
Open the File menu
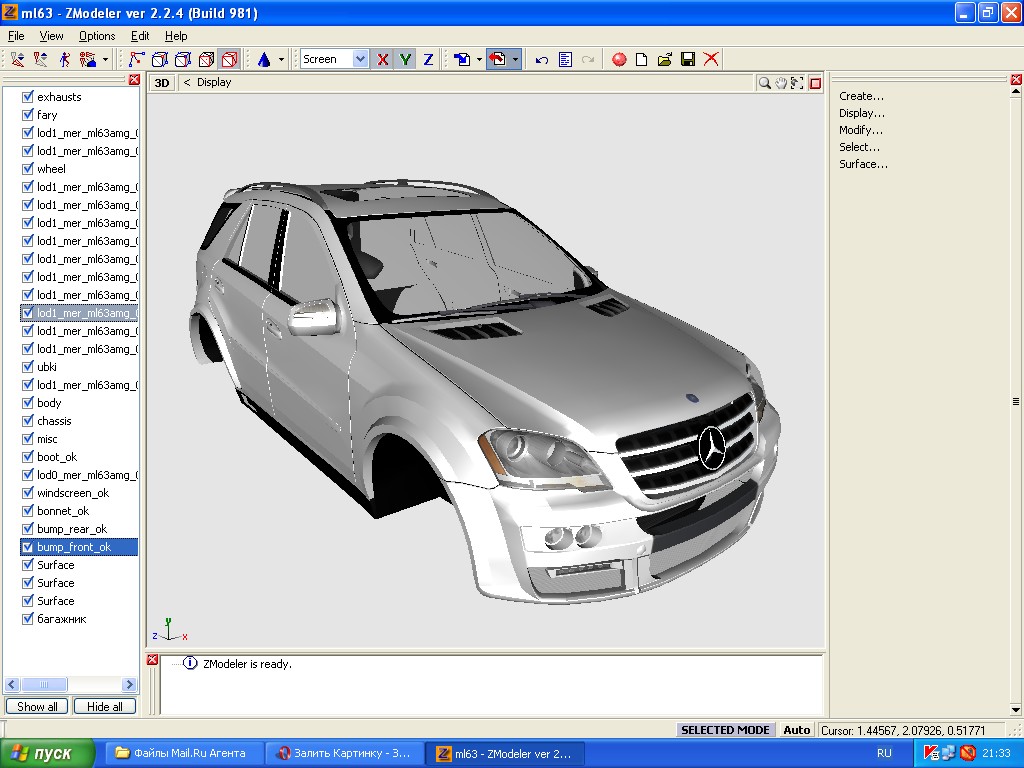point(16,36)
